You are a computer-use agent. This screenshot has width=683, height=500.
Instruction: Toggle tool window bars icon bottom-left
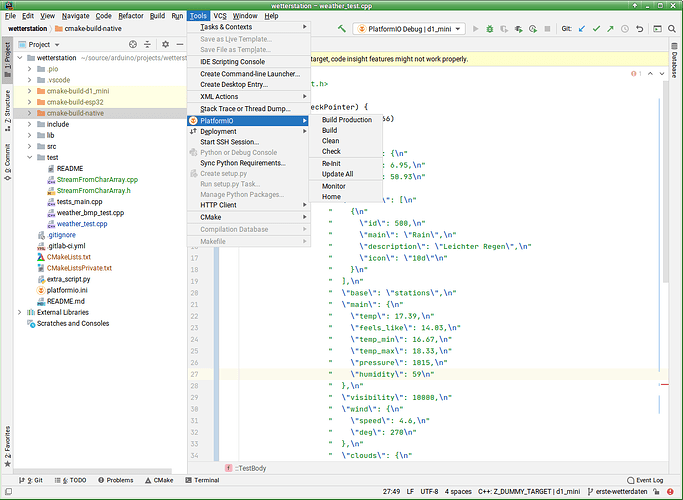click(x=8, y=492)
